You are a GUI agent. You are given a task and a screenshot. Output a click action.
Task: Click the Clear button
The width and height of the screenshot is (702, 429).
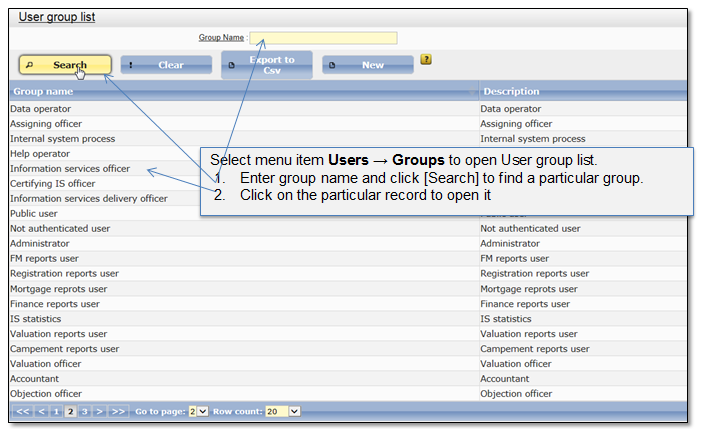[167, 65]
